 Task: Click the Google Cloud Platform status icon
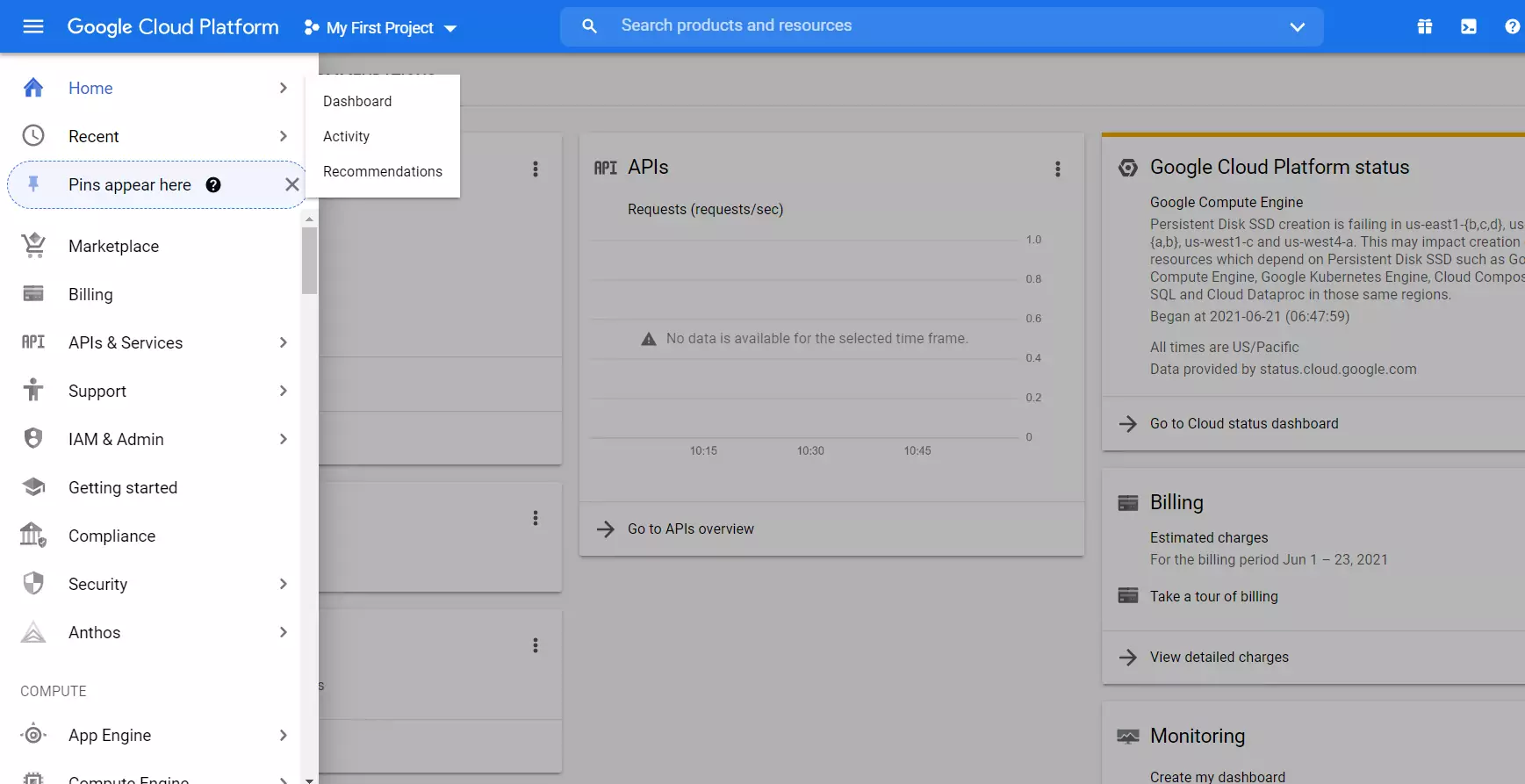[1128, 167]
